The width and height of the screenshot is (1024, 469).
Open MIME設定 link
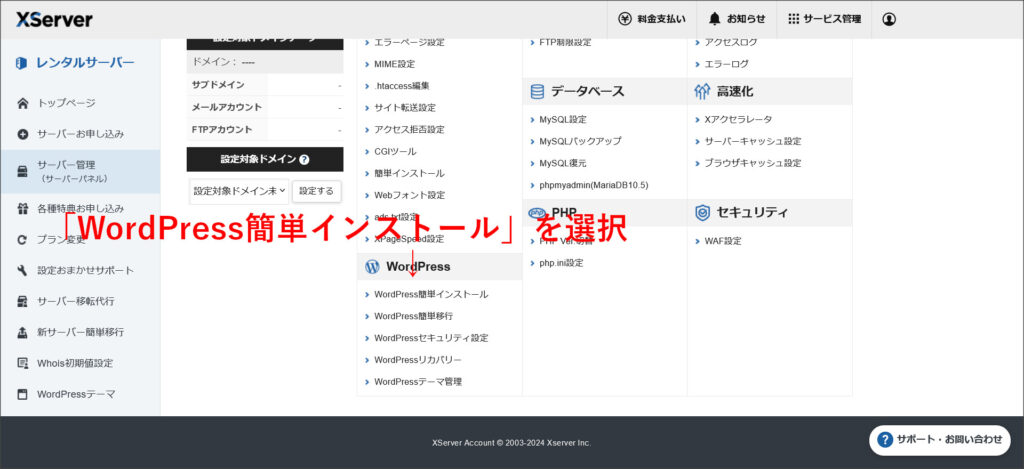(x=394, y=64)
